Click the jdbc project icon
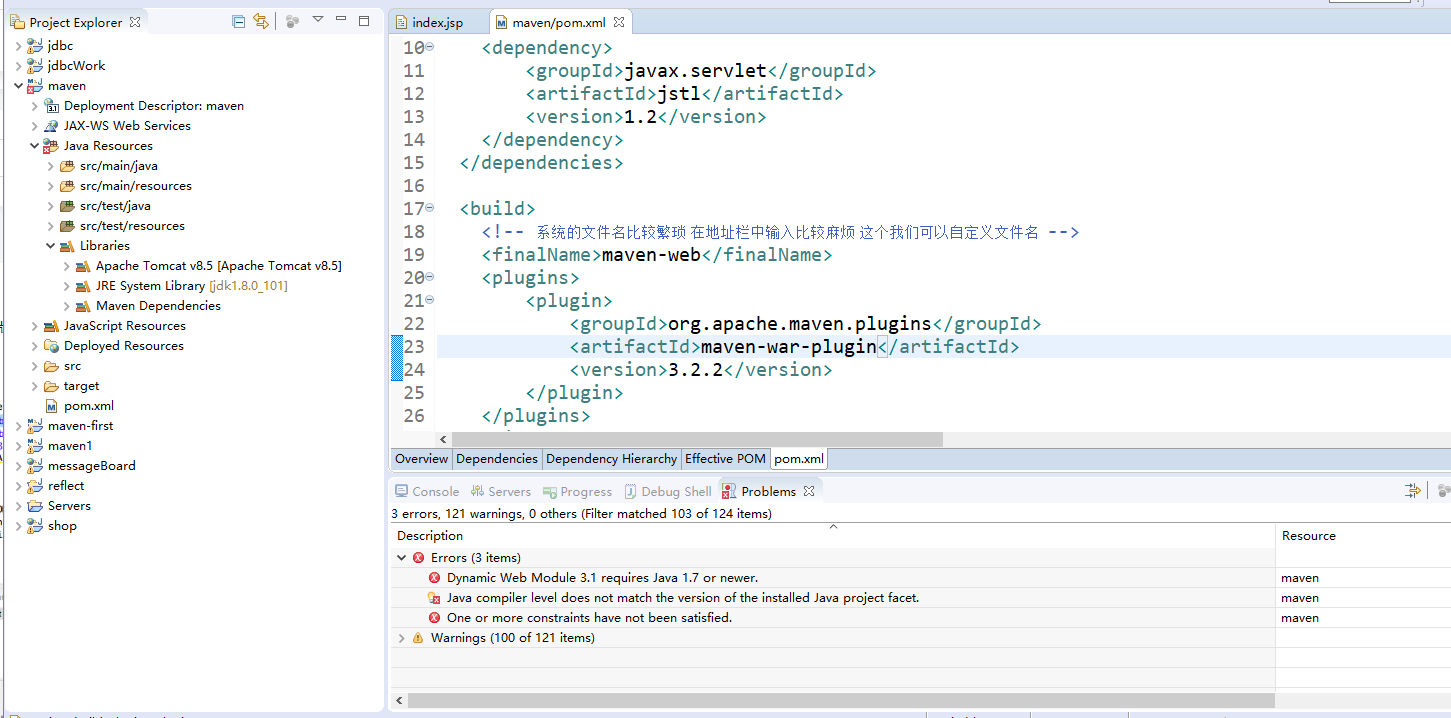This screenshot has height=718, width=1451. pyautogui.click(x=36, y=45)
